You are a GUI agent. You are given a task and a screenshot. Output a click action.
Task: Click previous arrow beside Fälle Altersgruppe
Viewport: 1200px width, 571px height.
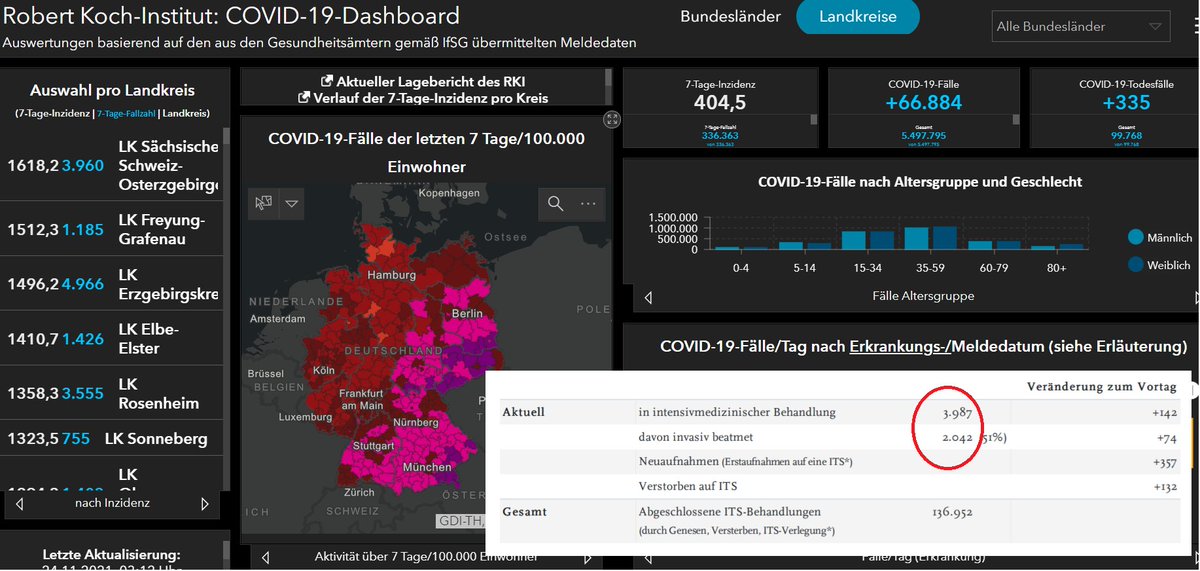tap(648, 297)
